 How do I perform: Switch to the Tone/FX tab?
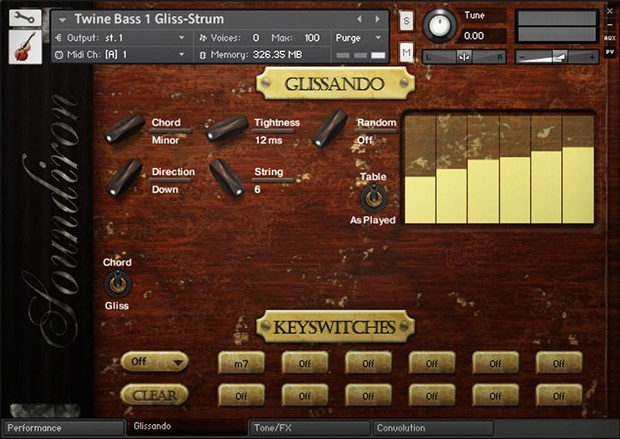point(310,428)
